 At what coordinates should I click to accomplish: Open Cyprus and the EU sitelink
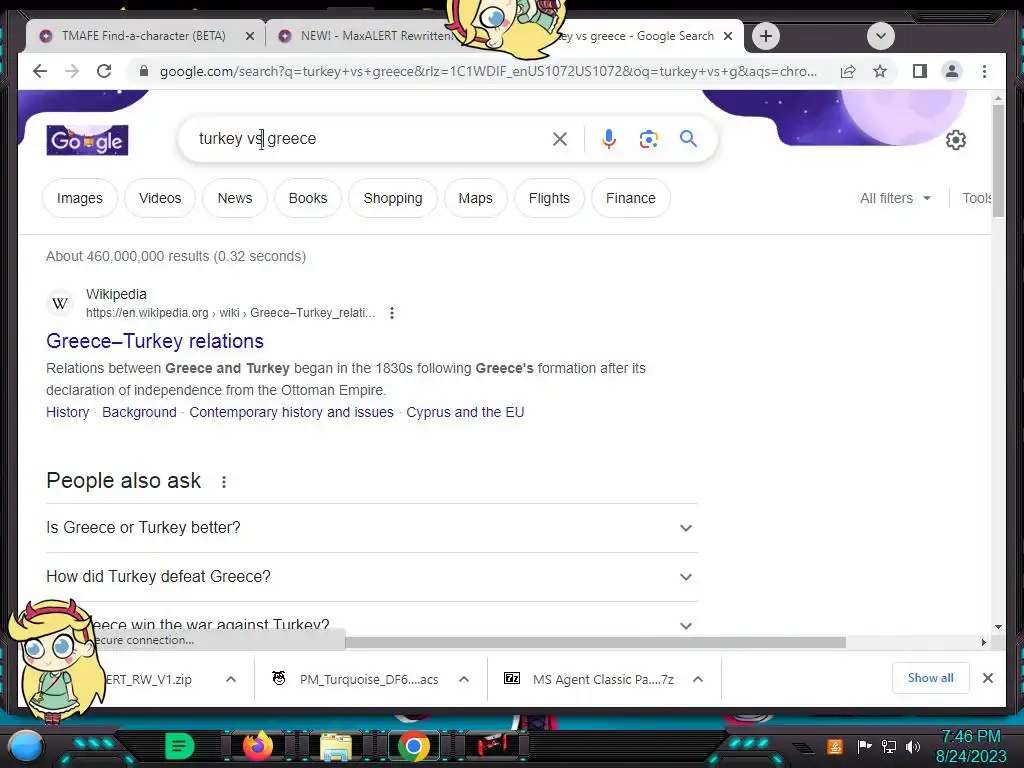click(x=465, y=412)
